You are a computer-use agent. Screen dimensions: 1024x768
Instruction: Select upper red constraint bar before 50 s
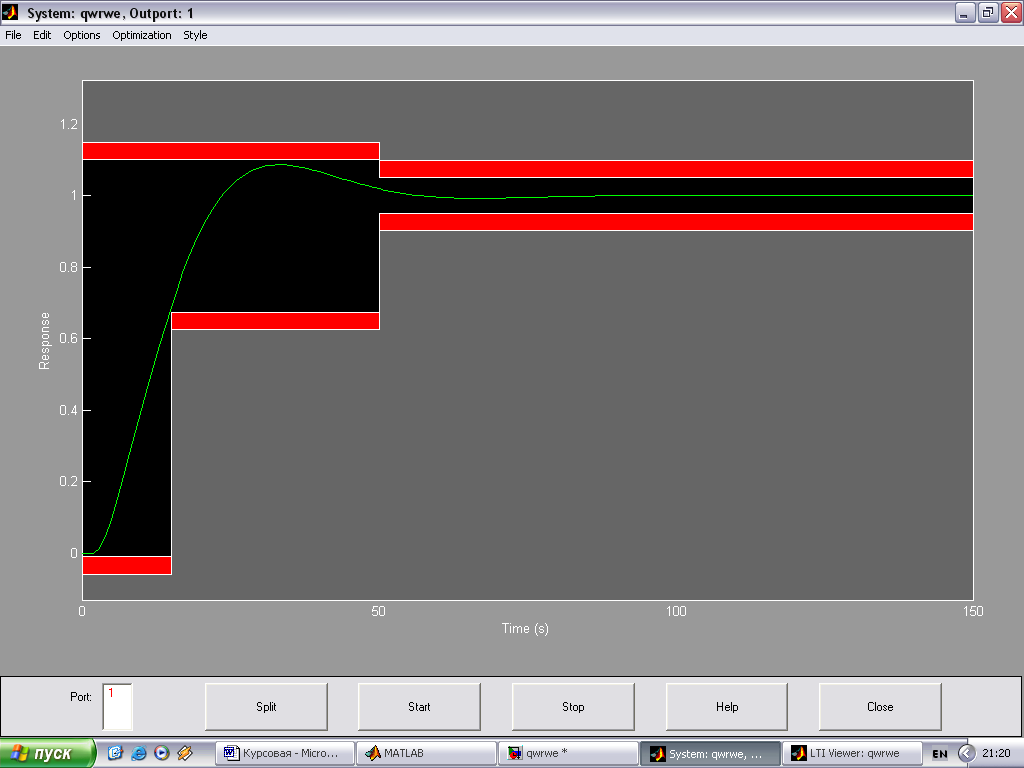tap(231, 151)
